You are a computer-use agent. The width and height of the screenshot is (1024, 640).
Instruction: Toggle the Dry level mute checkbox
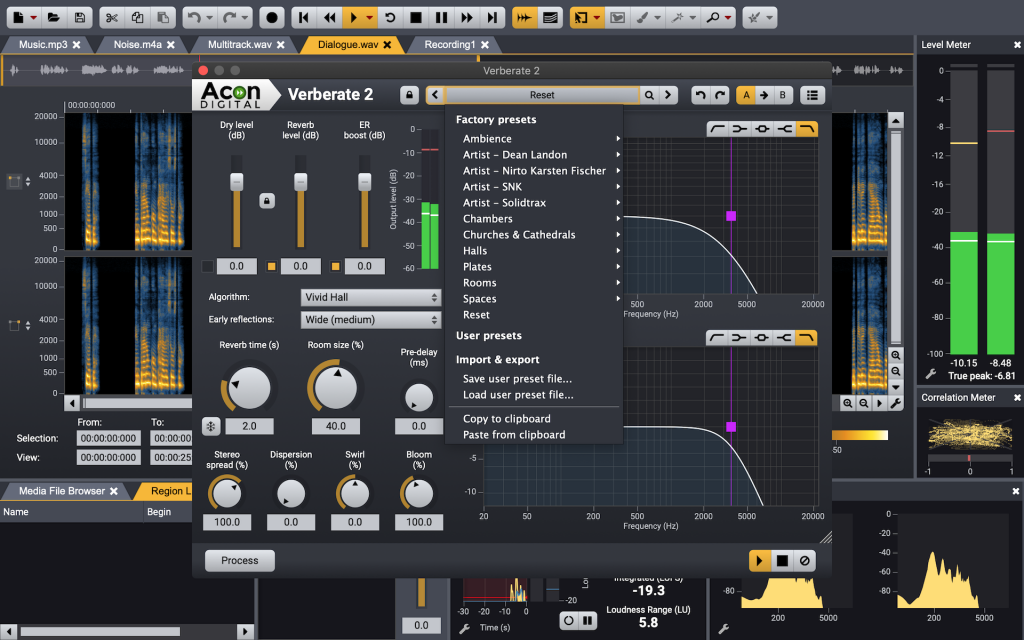(208, 266)
